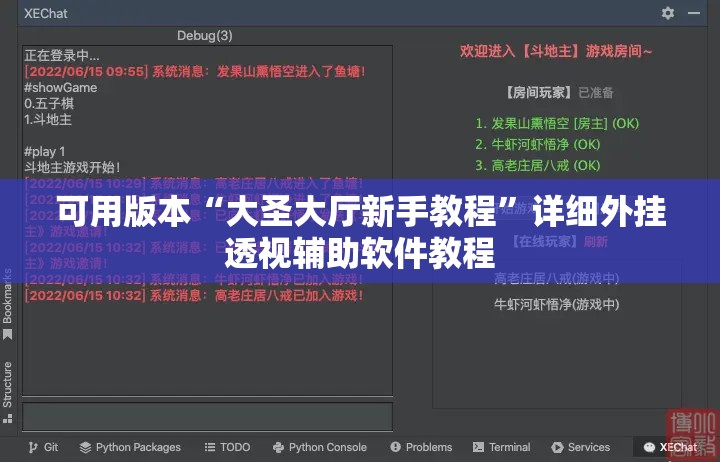Click the #play 1 command line
The width and height of the screenshot is (720, 462).
click(x=45, y=151)
